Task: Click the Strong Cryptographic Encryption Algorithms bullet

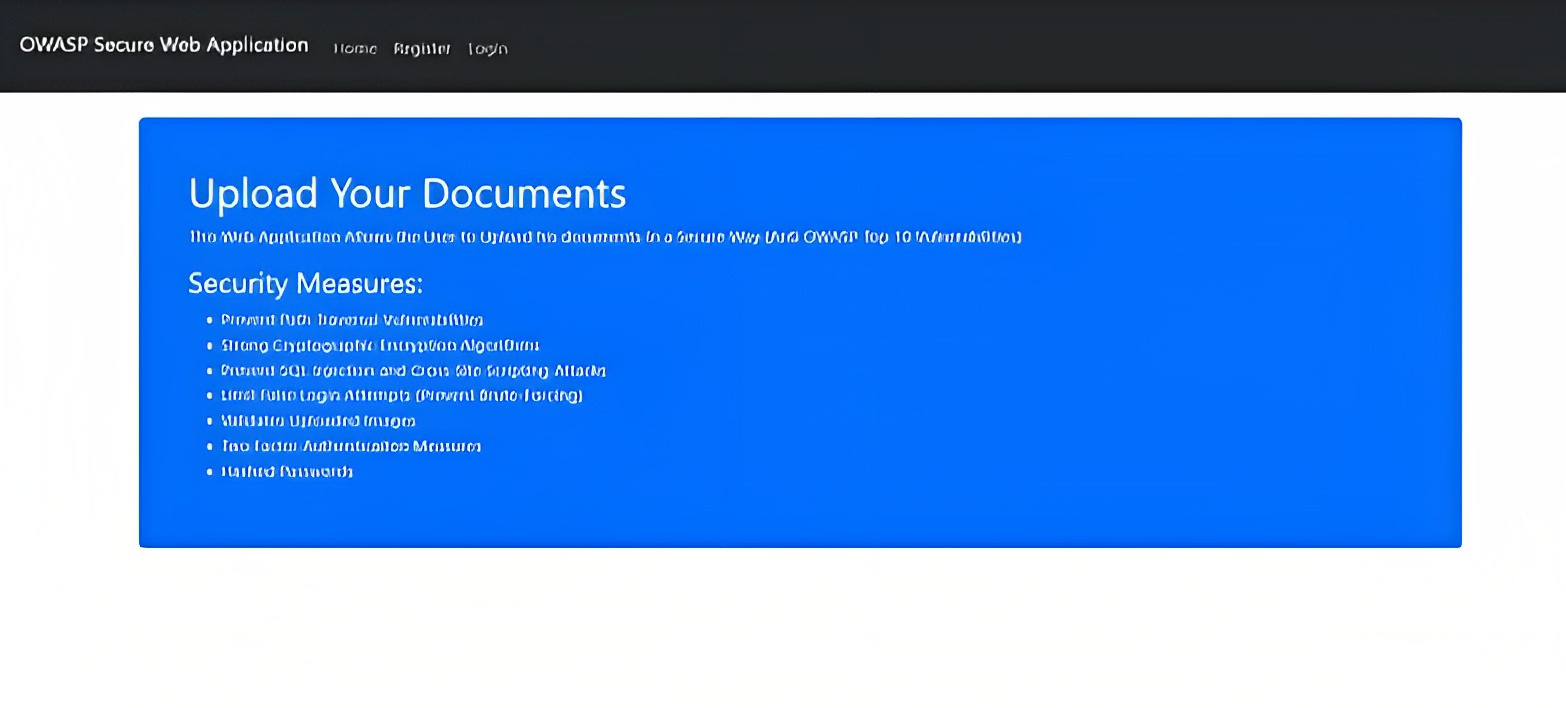Action: point(380,345)
